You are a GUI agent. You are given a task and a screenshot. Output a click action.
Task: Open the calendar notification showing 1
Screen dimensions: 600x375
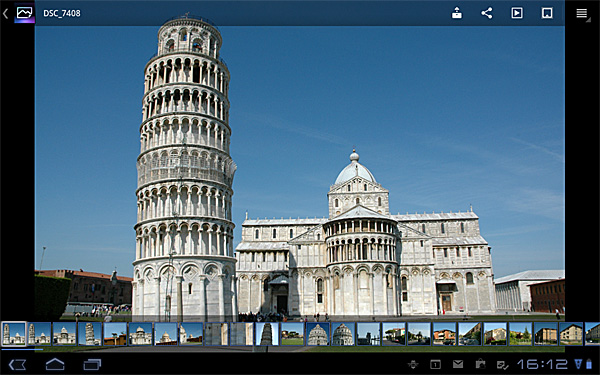(435, 364)
